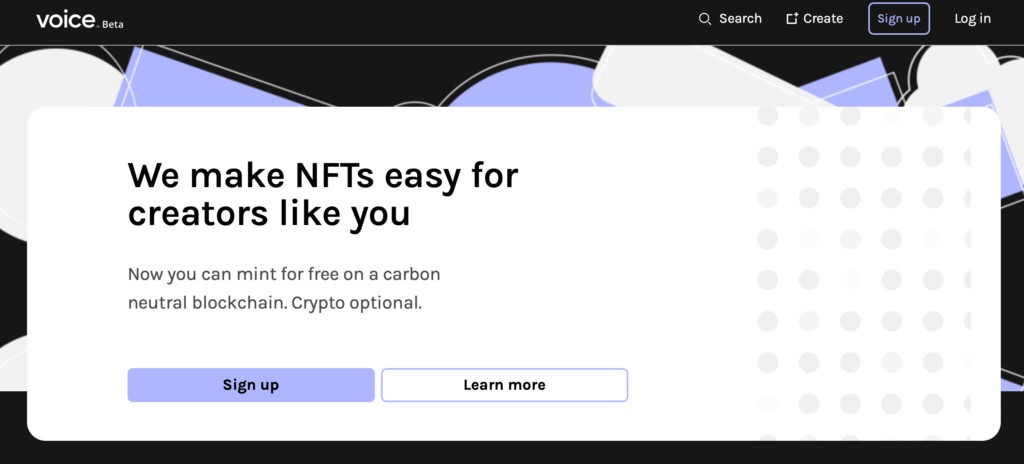Click the Voice logo in header
This screenshot has height=464, width=1024.
pos(66,20)
